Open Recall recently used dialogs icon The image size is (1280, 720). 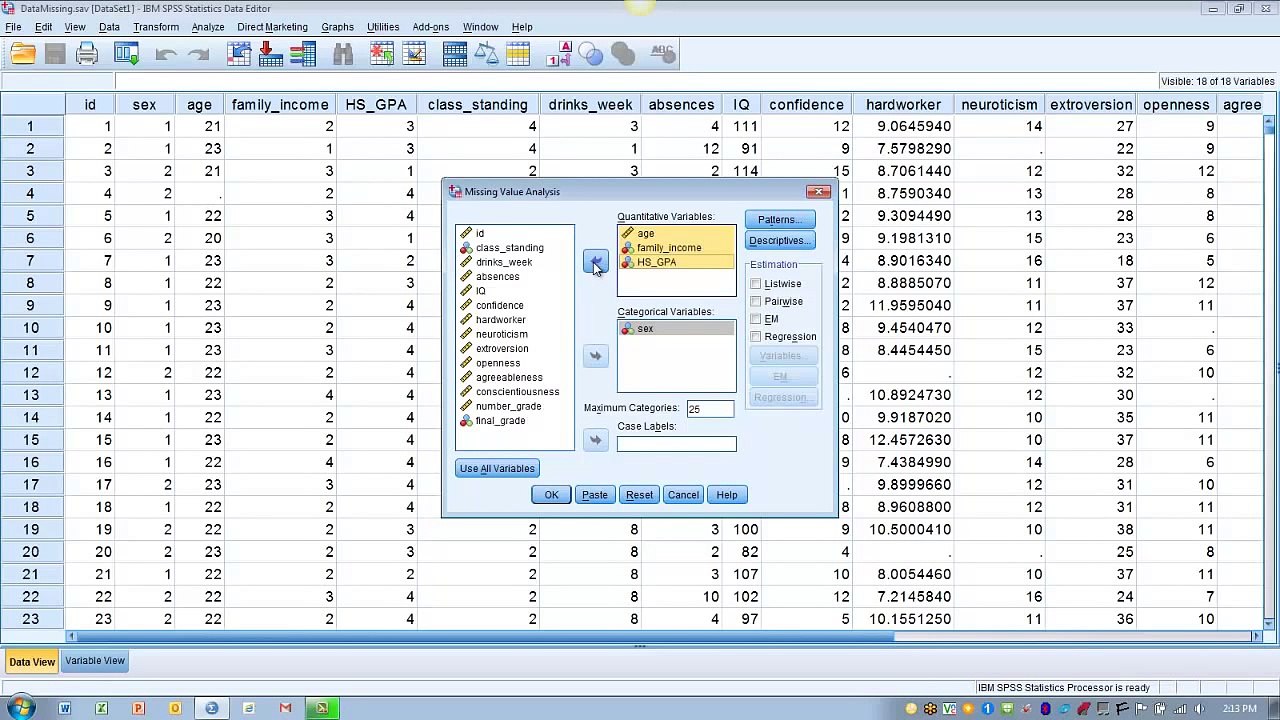(126, 55)
